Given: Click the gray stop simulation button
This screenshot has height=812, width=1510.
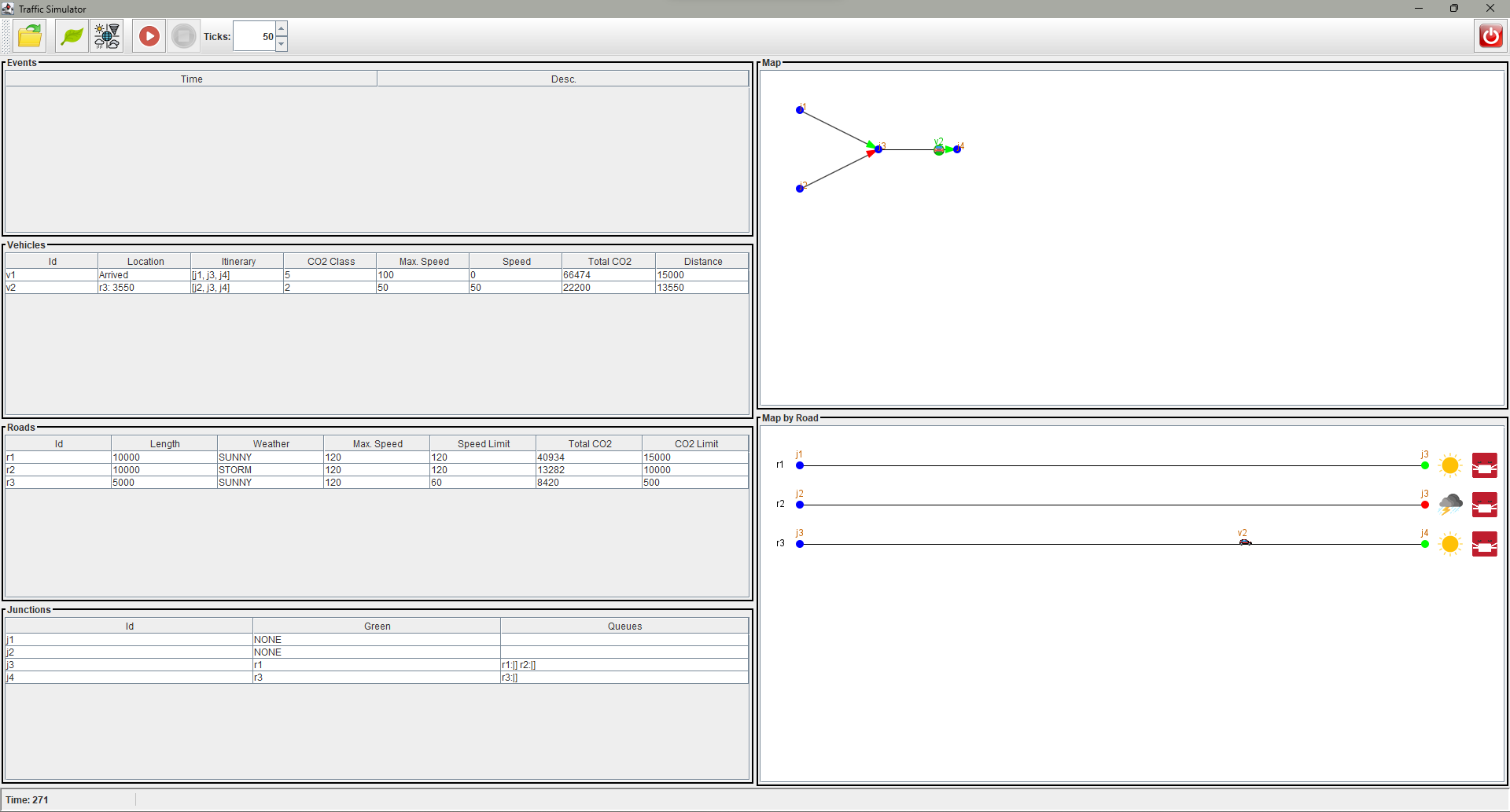Looking at the screenshot, I should pos(184,36).
